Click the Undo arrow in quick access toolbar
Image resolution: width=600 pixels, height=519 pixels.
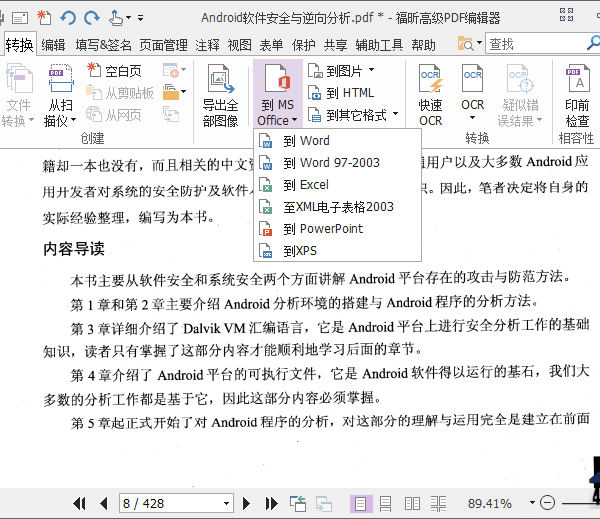click(x=68, y=17)
